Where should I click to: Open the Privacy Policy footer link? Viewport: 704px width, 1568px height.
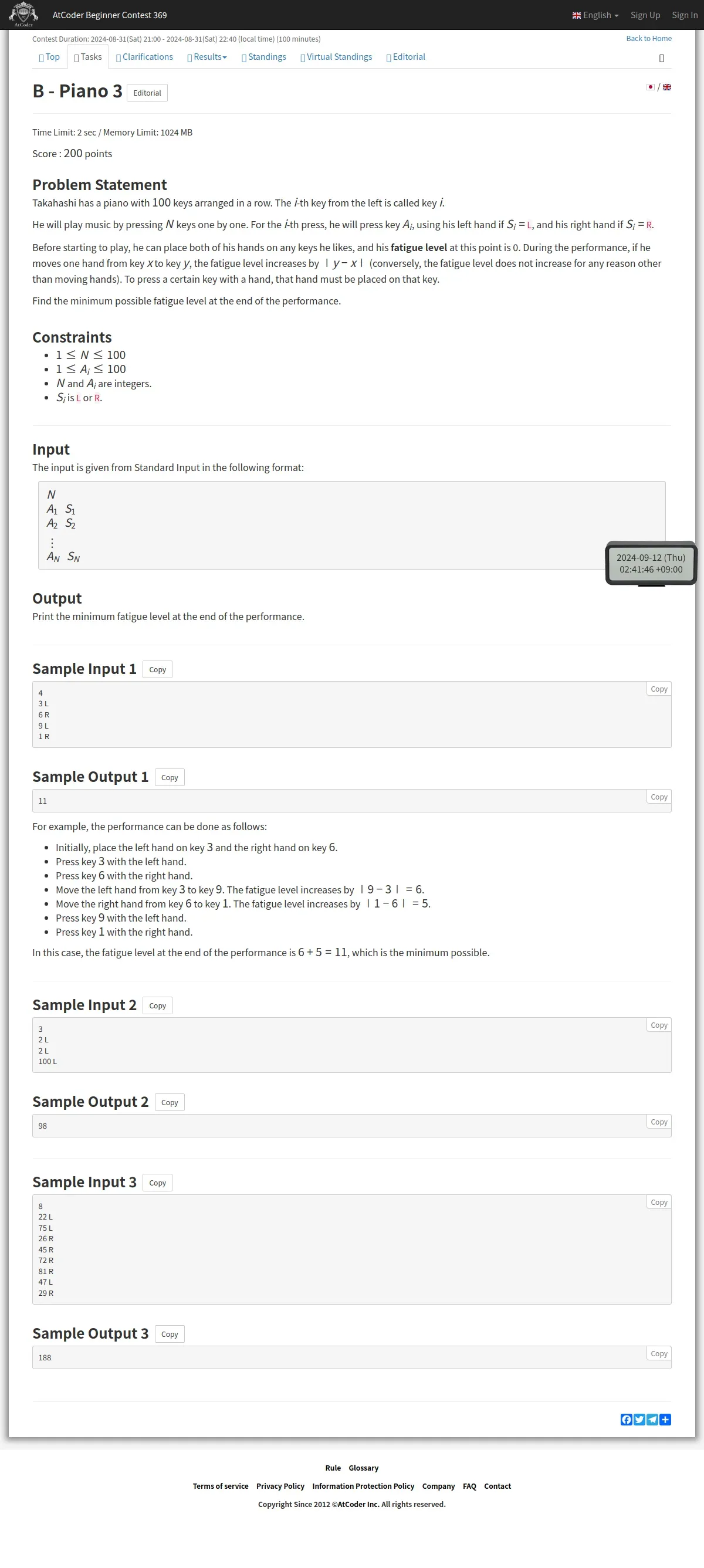pos(280,1486)
